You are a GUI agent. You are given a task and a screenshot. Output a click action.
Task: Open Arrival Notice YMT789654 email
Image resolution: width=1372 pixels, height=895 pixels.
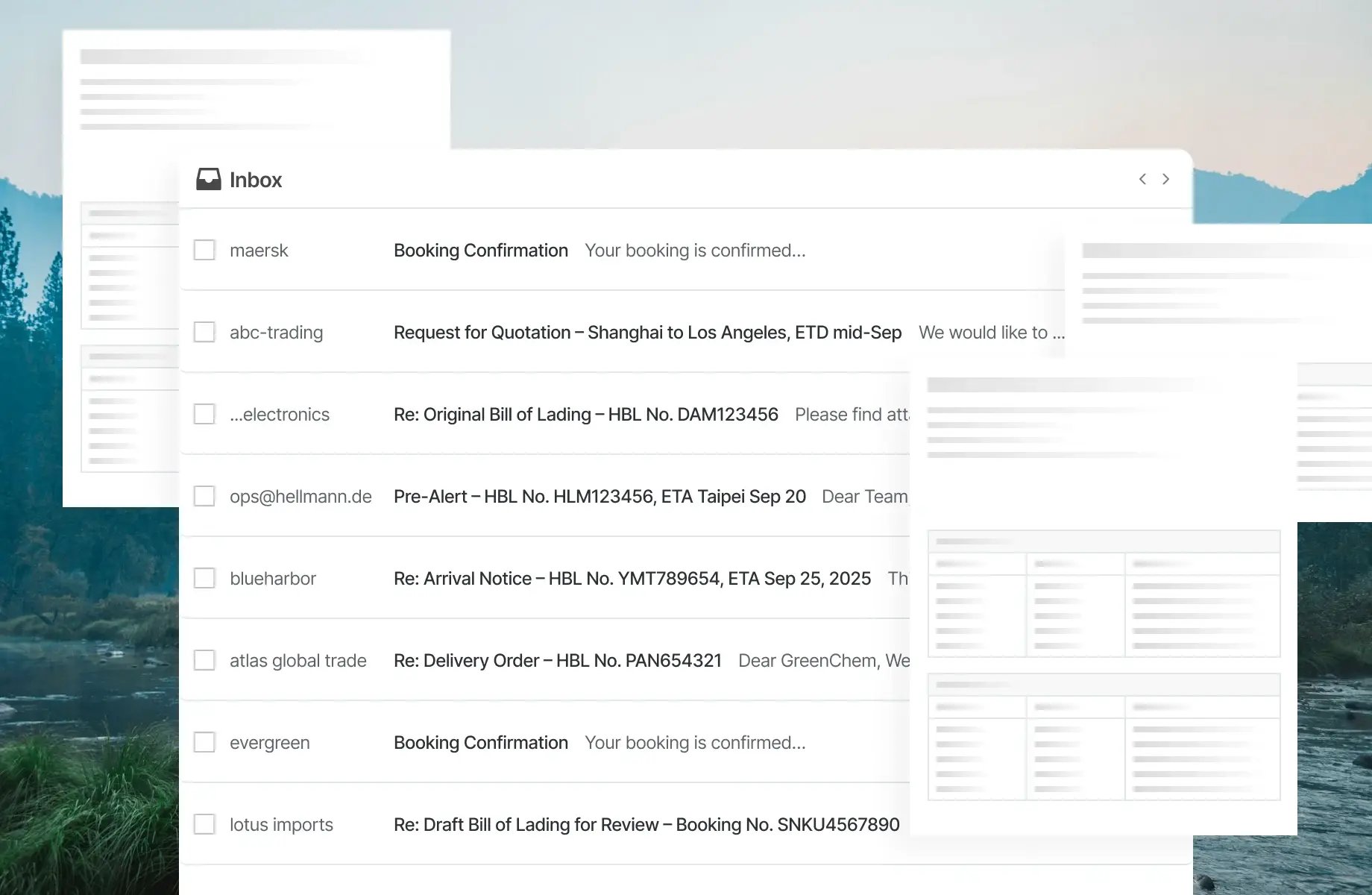[632, 579]
